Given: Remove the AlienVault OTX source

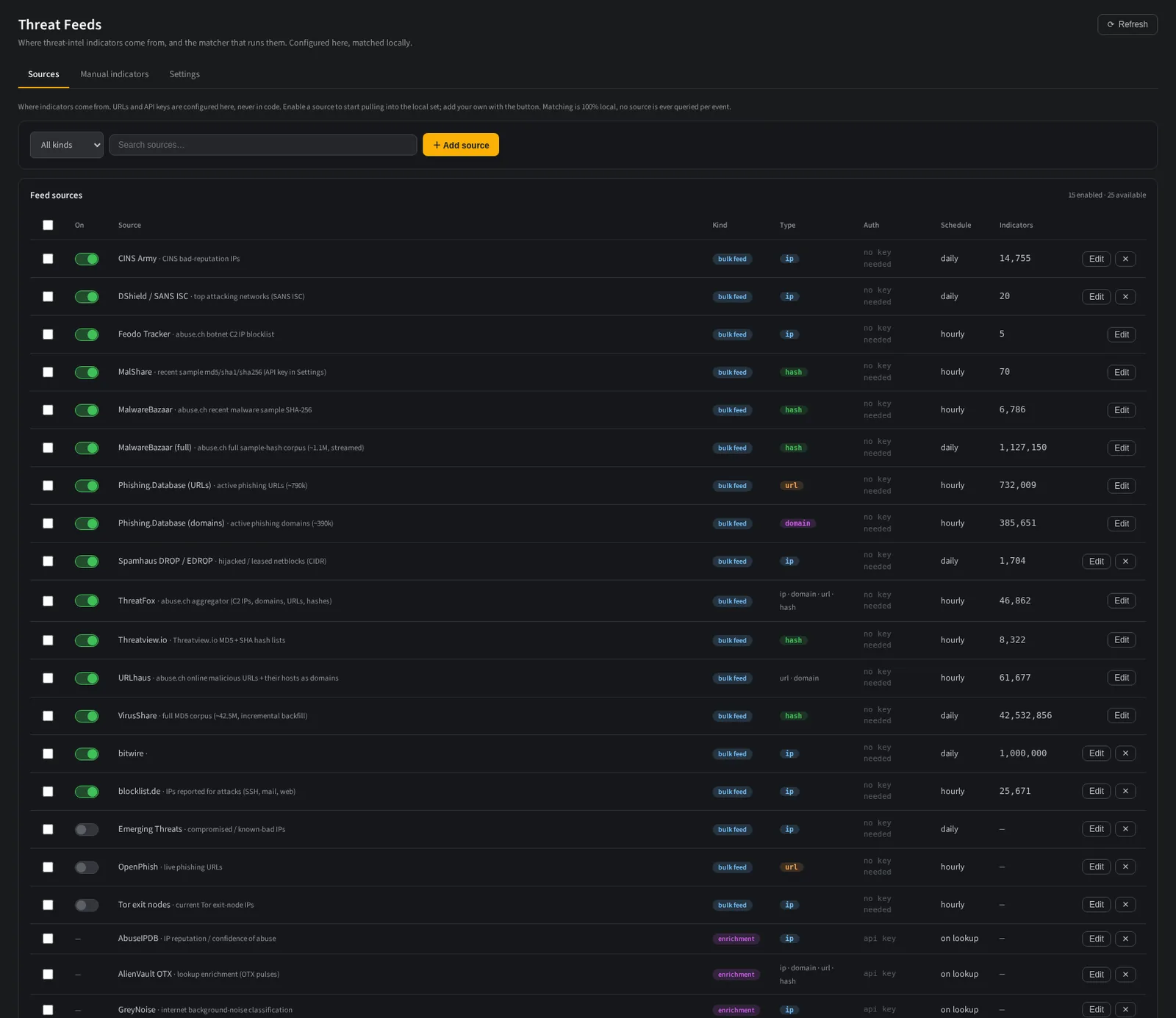Looking at the screenshot, I should click(1125, 975).
